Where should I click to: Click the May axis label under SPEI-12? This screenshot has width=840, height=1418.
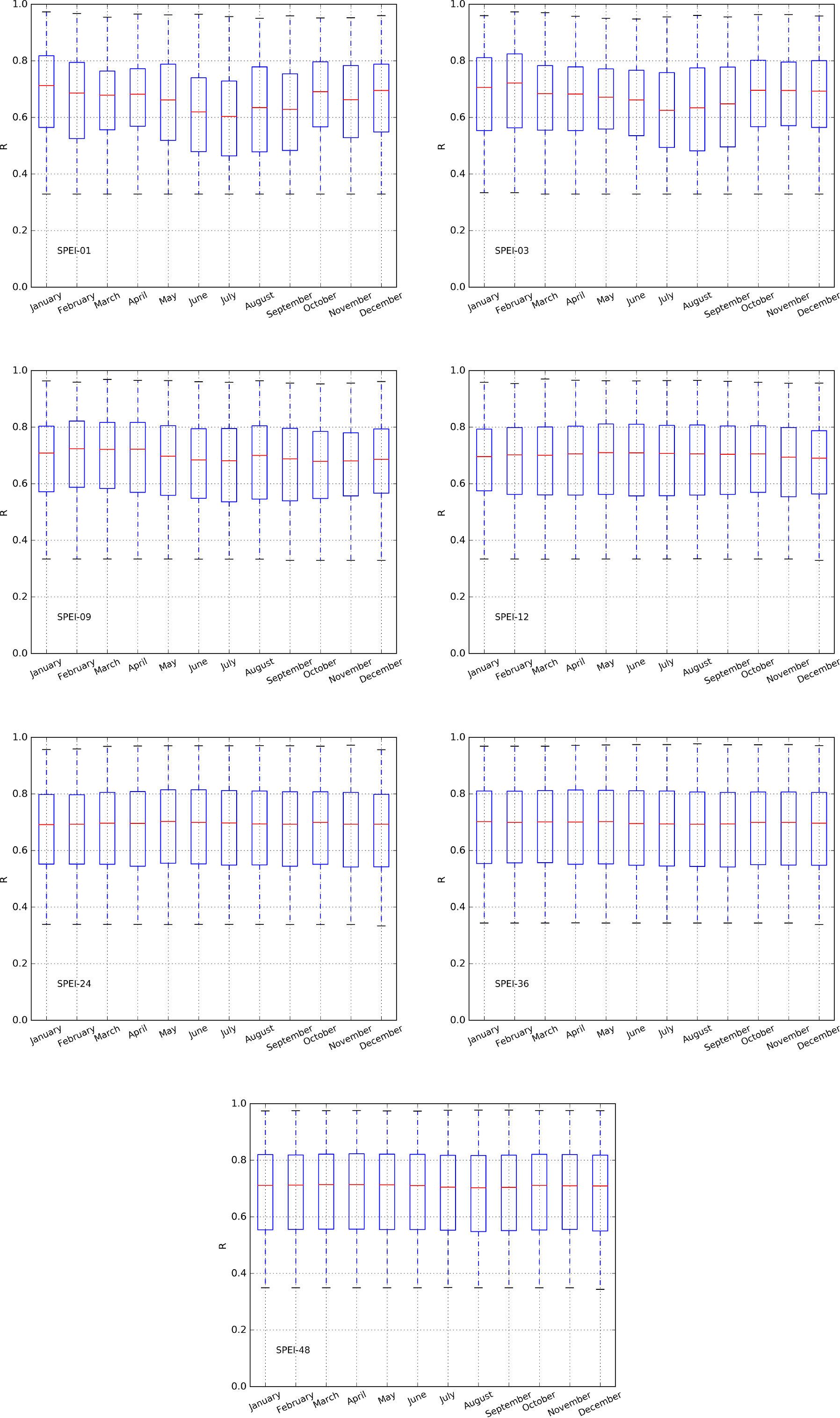coord(605,666)
